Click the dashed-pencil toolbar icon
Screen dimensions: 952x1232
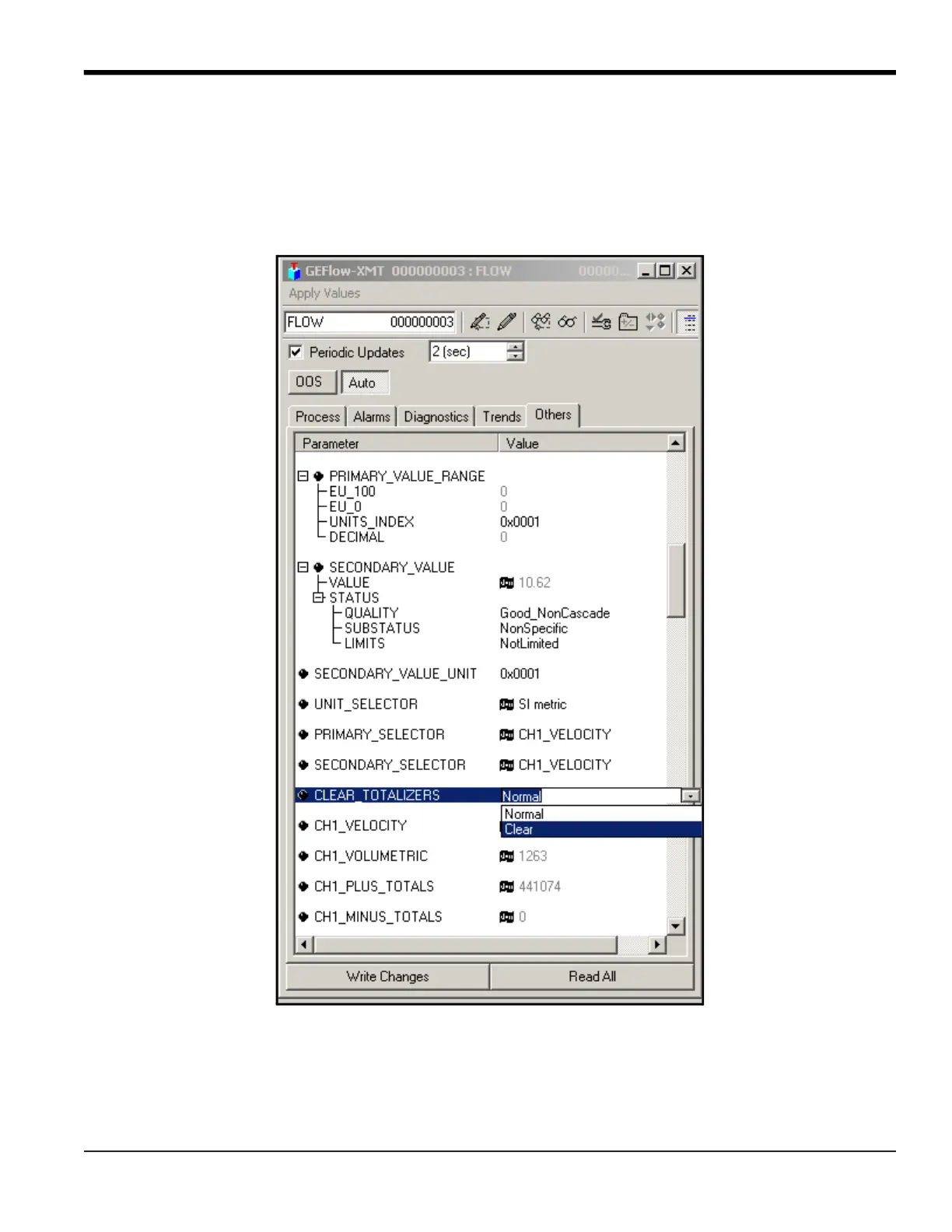point(480,321)
